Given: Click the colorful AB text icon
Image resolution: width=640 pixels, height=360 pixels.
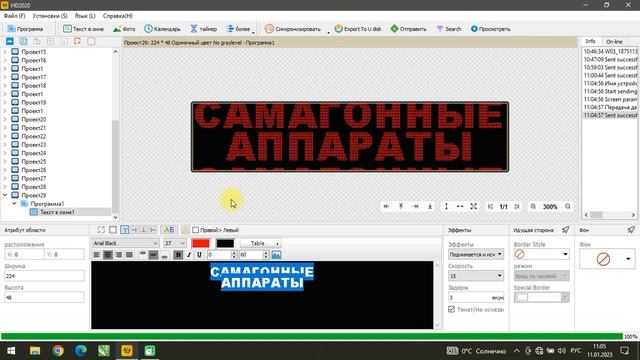Looking at the screenshot, I should pos(169,230).
